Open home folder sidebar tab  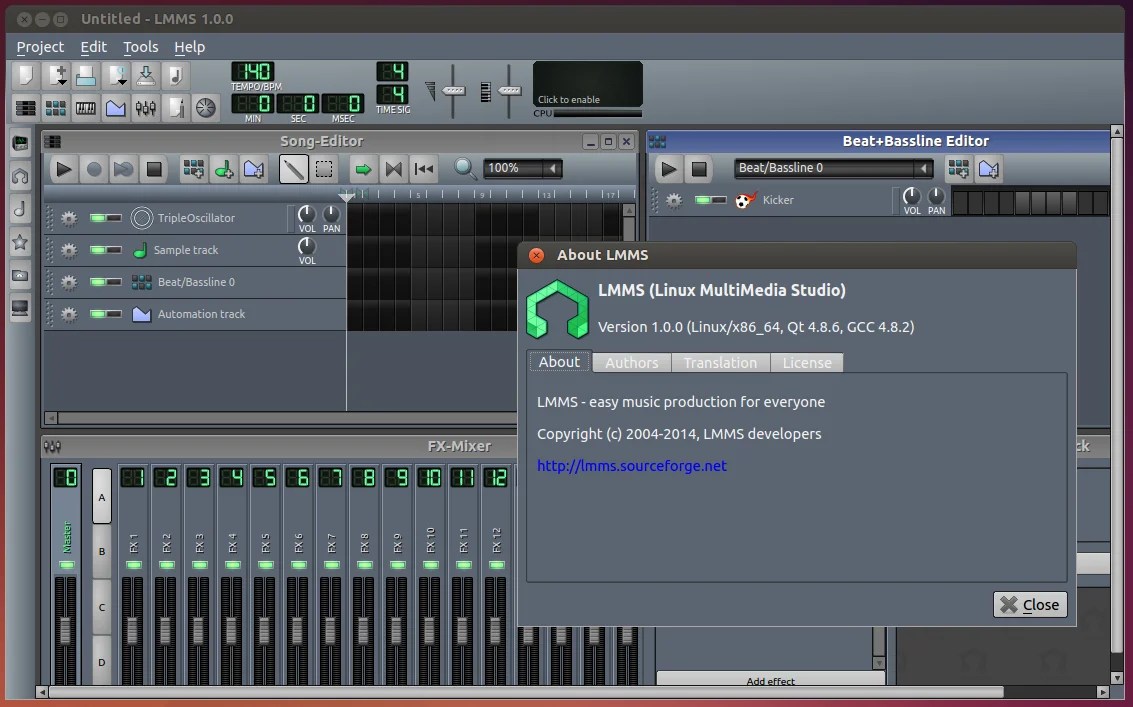20,275
